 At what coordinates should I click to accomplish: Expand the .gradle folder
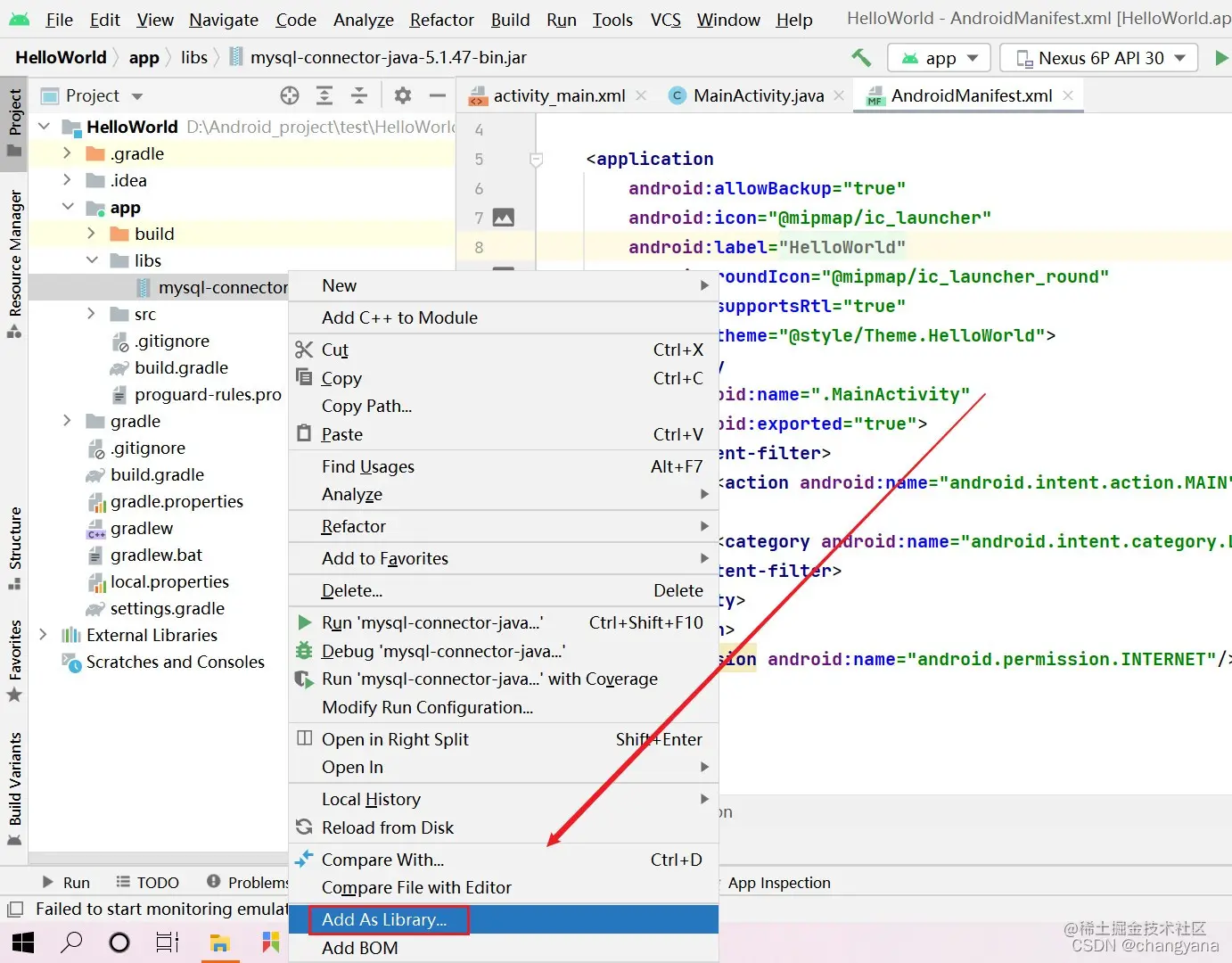[67, 153]
